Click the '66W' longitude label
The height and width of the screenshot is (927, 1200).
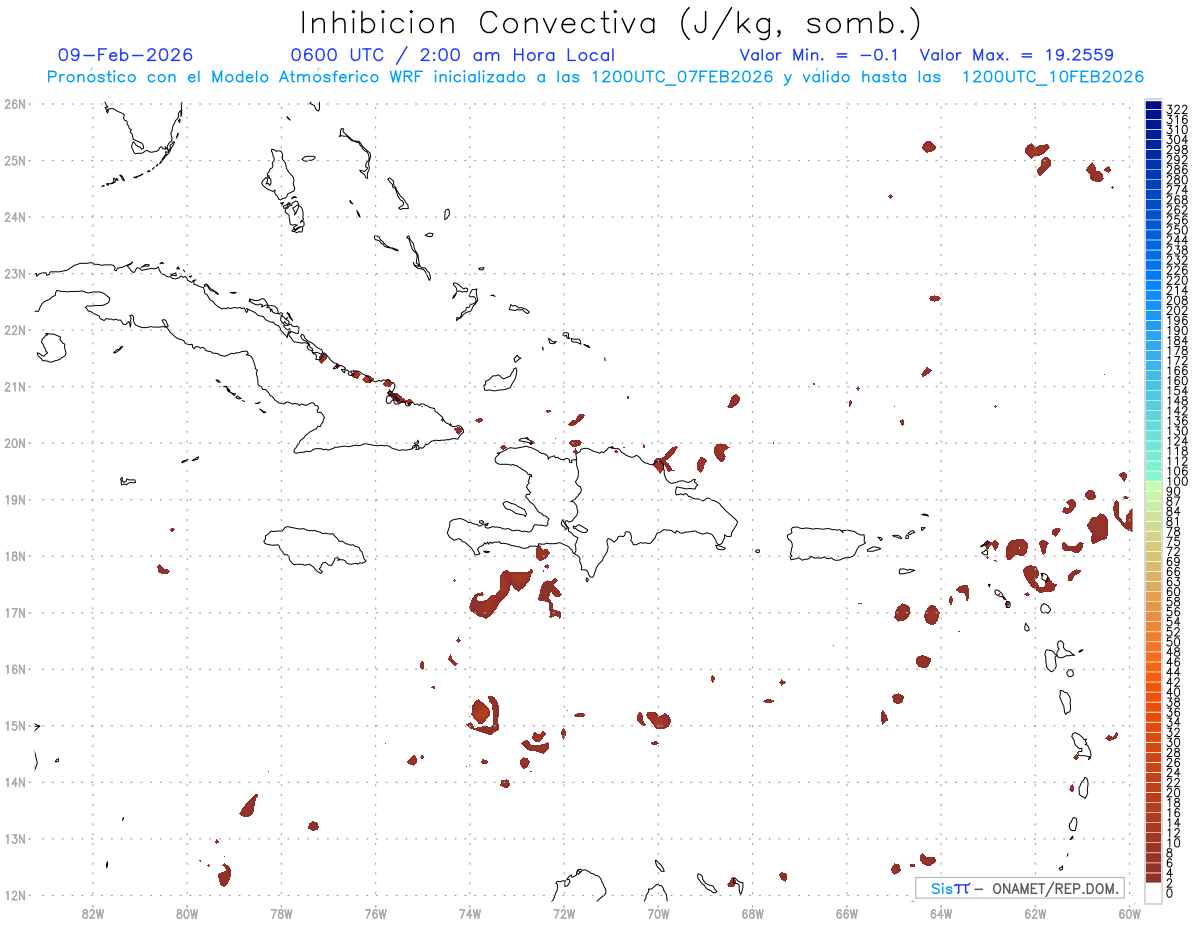click(847, 913)
